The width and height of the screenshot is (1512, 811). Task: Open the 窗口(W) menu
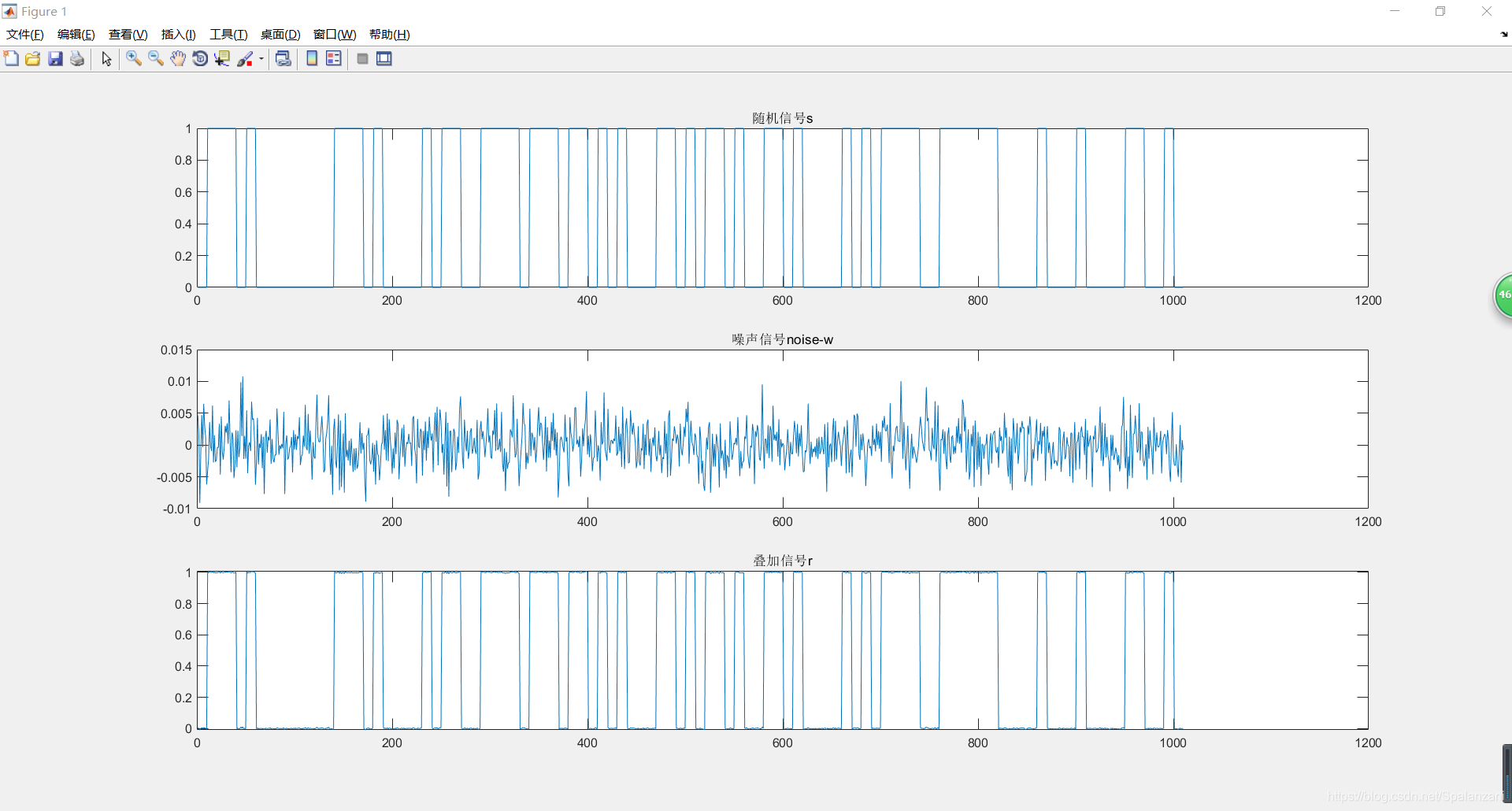335,35
